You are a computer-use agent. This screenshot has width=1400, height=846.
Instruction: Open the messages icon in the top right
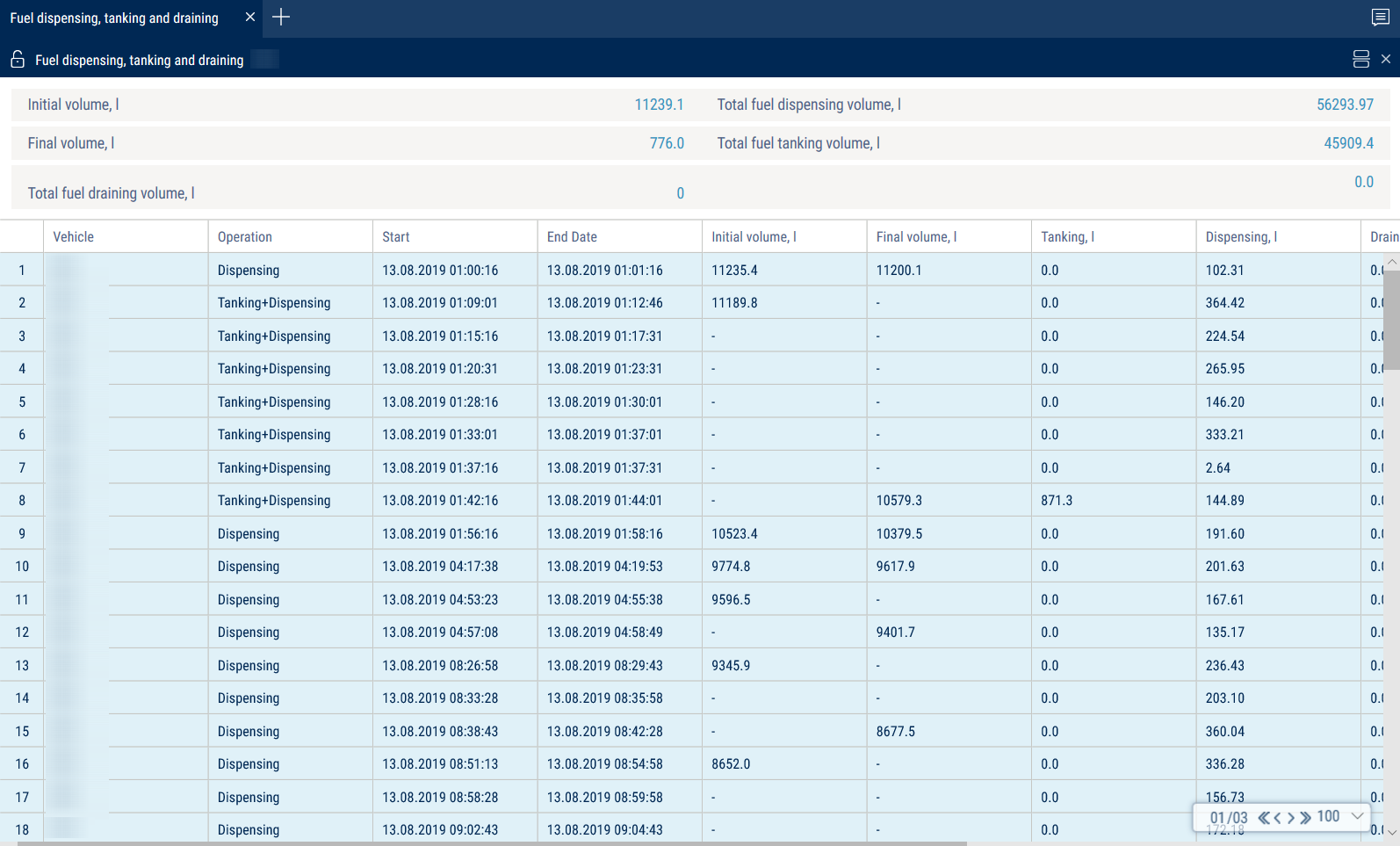point(1380,18)
